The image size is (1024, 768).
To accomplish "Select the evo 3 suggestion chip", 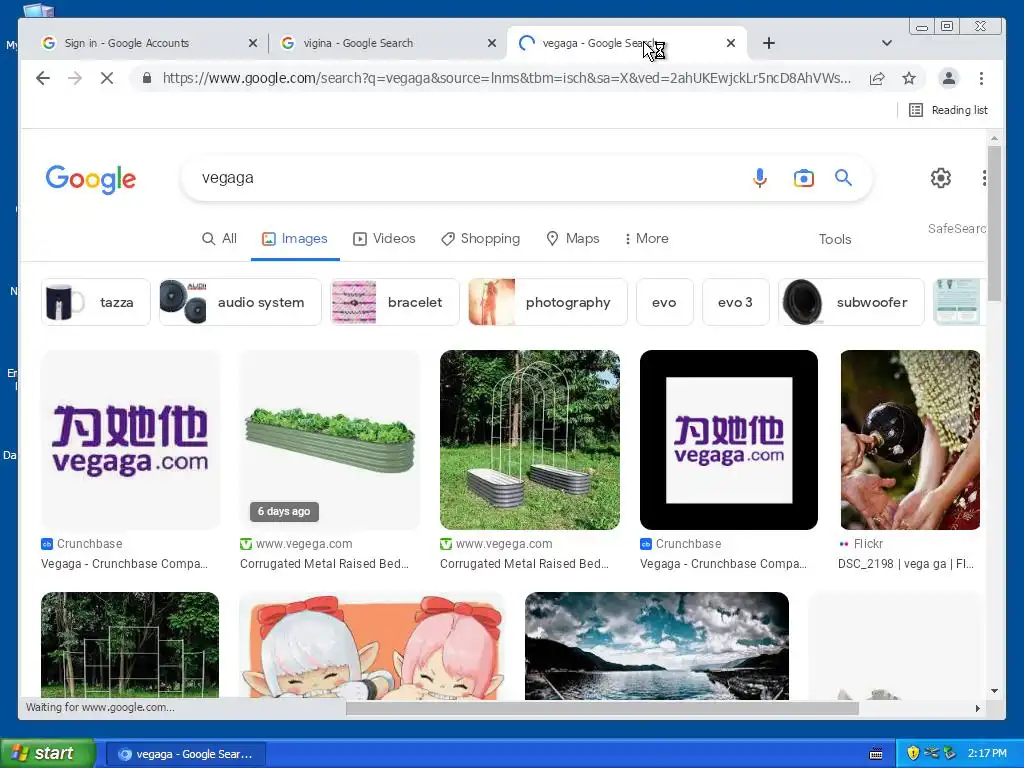I will tap(735, 302).
